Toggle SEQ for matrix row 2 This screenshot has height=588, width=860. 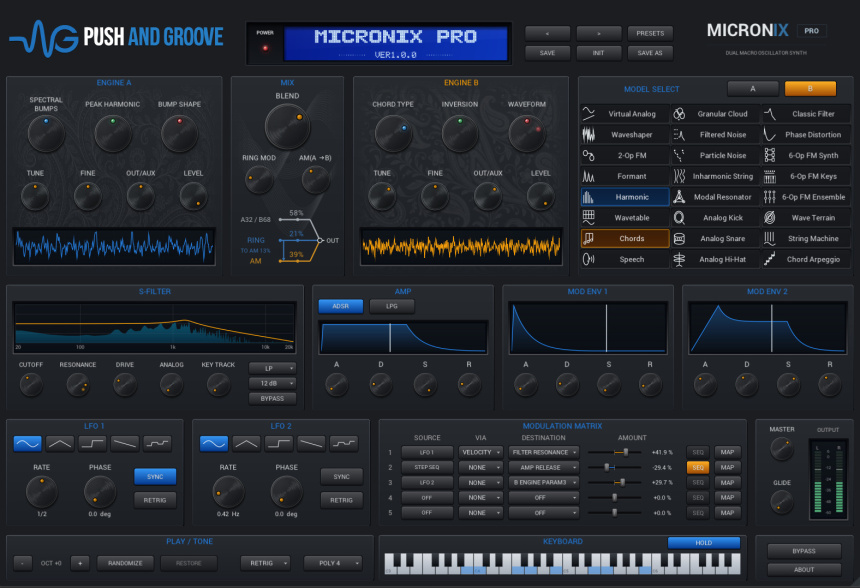[698, 467]
